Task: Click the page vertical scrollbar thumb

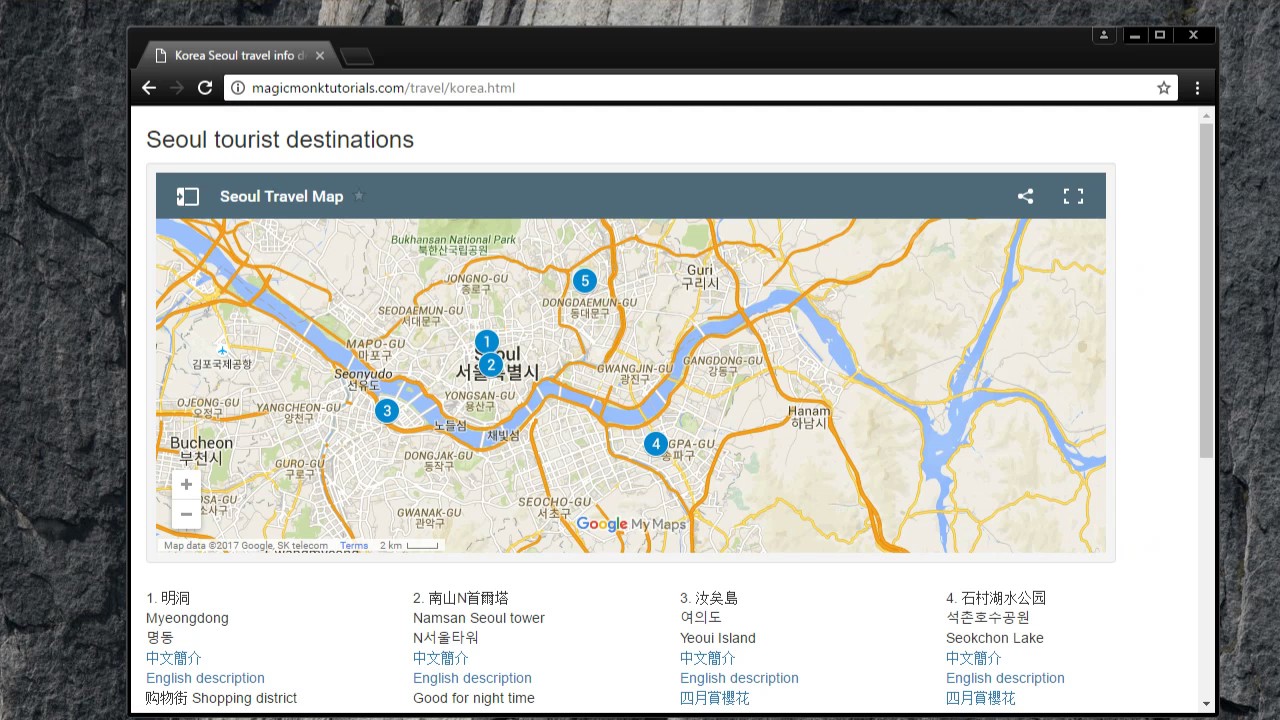Action: pyautogui.click(x=1206, y=290)
